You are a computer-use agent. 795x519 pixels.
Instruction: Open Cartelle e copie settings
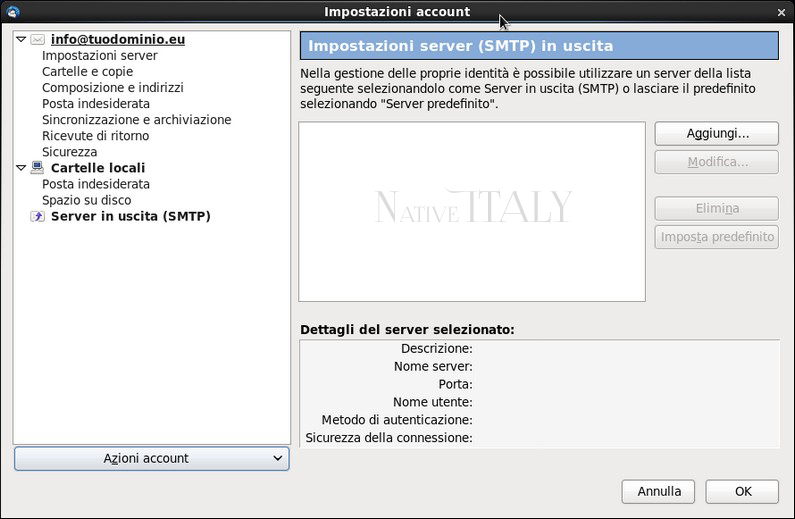[87, 71]
